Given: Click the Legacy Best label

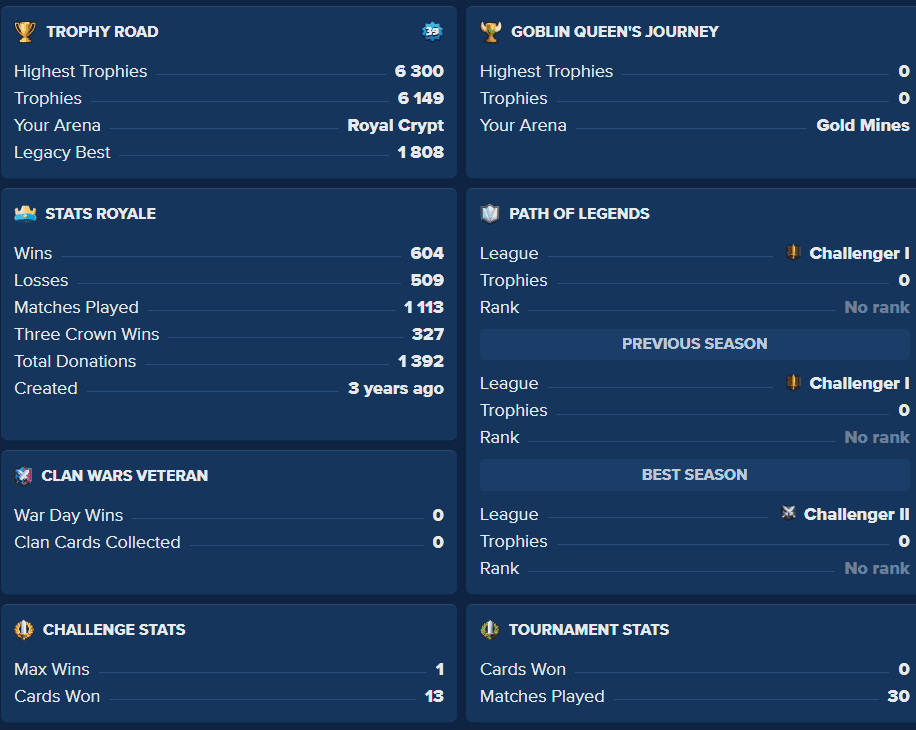Looking at the screenshot, I should click(63, 152).
